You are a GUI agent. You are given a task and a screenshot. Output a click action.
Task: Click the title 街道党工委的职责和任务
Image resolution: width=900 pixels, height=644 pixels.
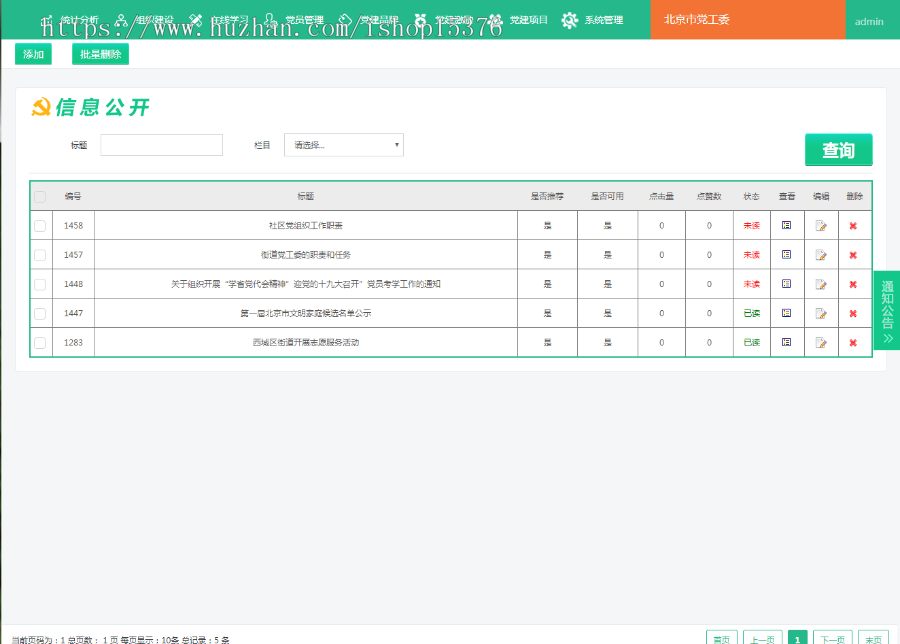[305, 255]
